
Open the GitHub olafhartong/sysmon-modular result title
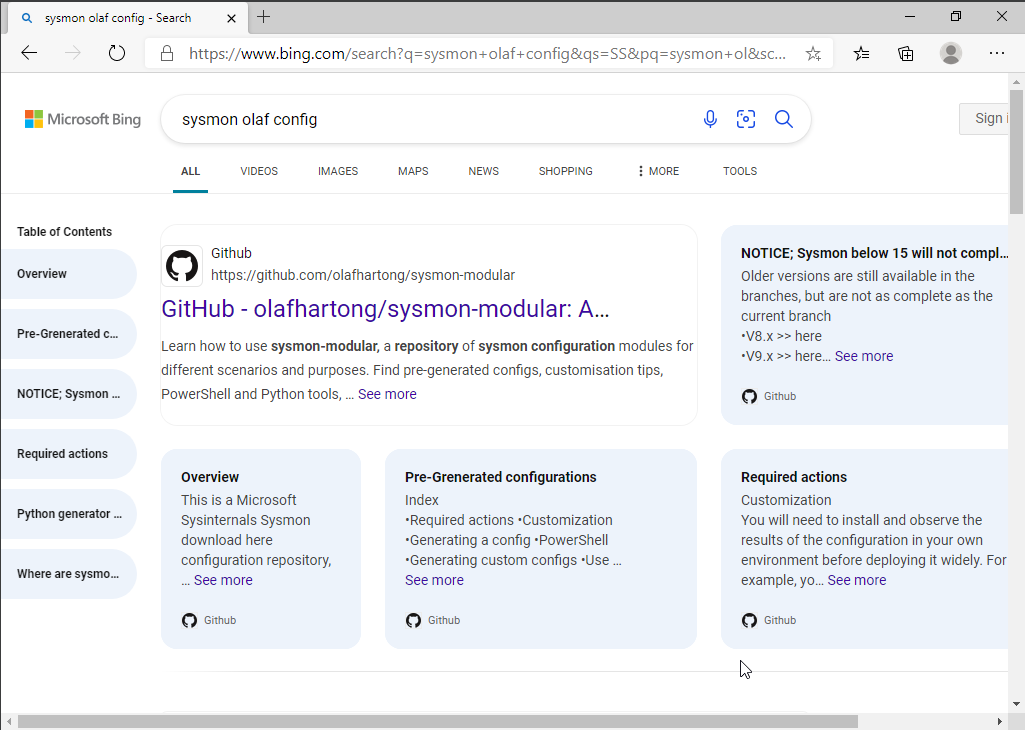click(386, 309)
